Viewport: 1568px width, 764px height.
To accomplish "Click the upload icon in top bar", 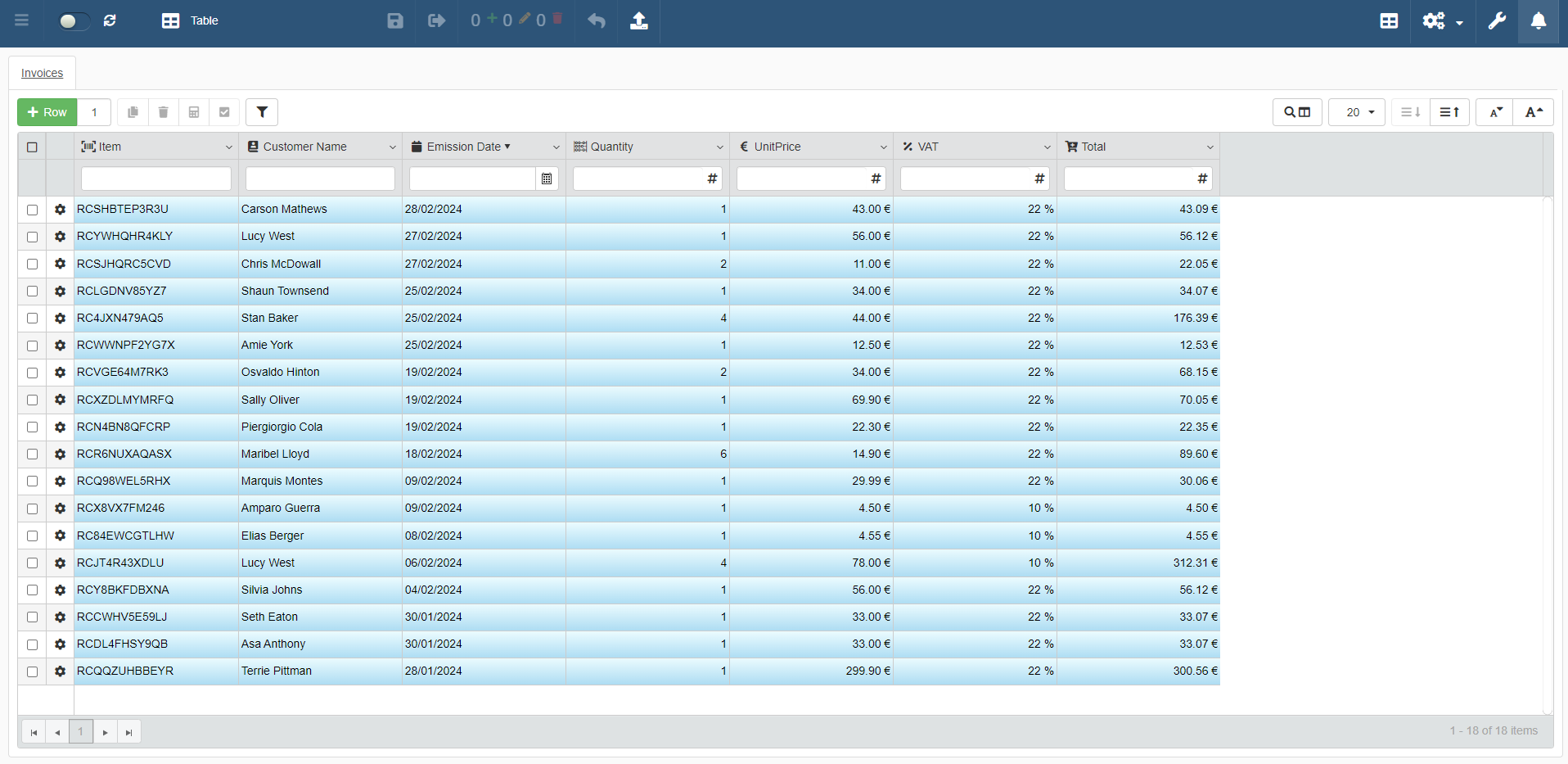I will point(639,21).
